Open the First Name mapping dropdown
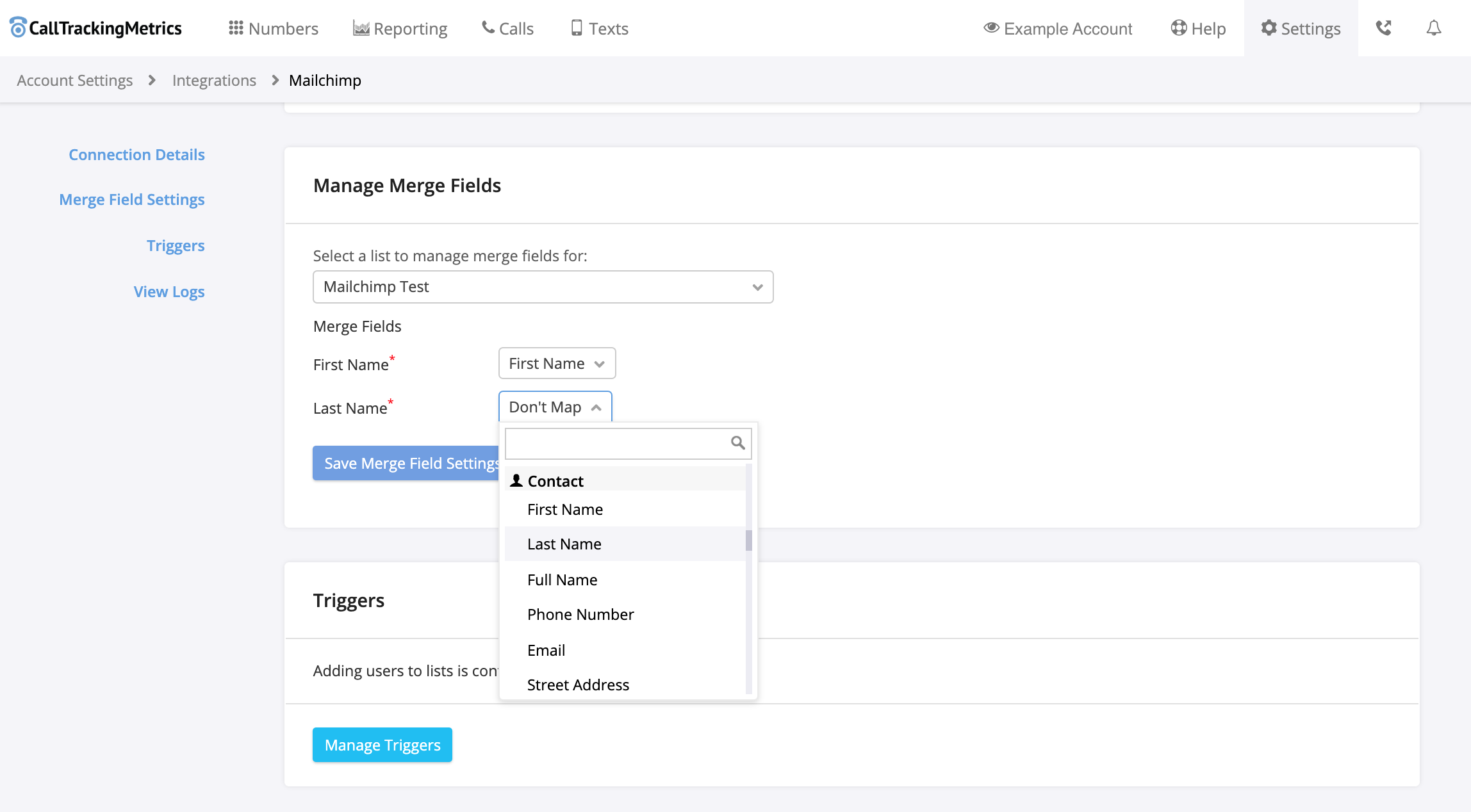 557,363
